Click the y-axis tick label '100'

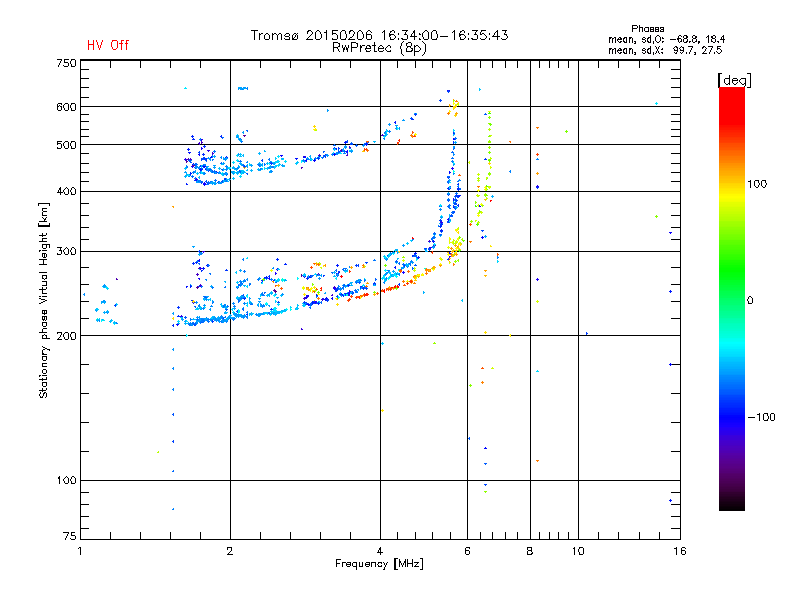66,480
